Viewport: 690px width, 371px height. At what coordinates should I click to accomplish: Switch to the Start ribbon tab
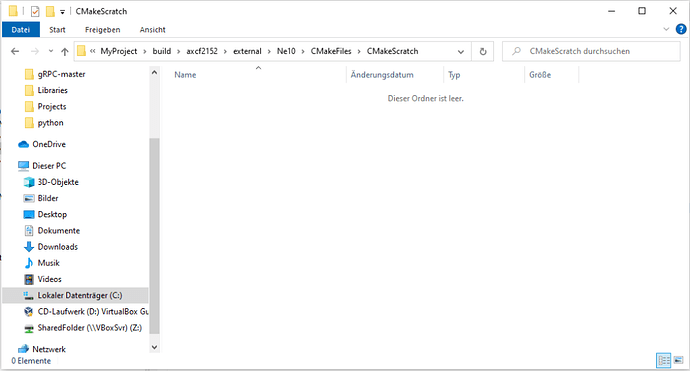tap(57, 29)
